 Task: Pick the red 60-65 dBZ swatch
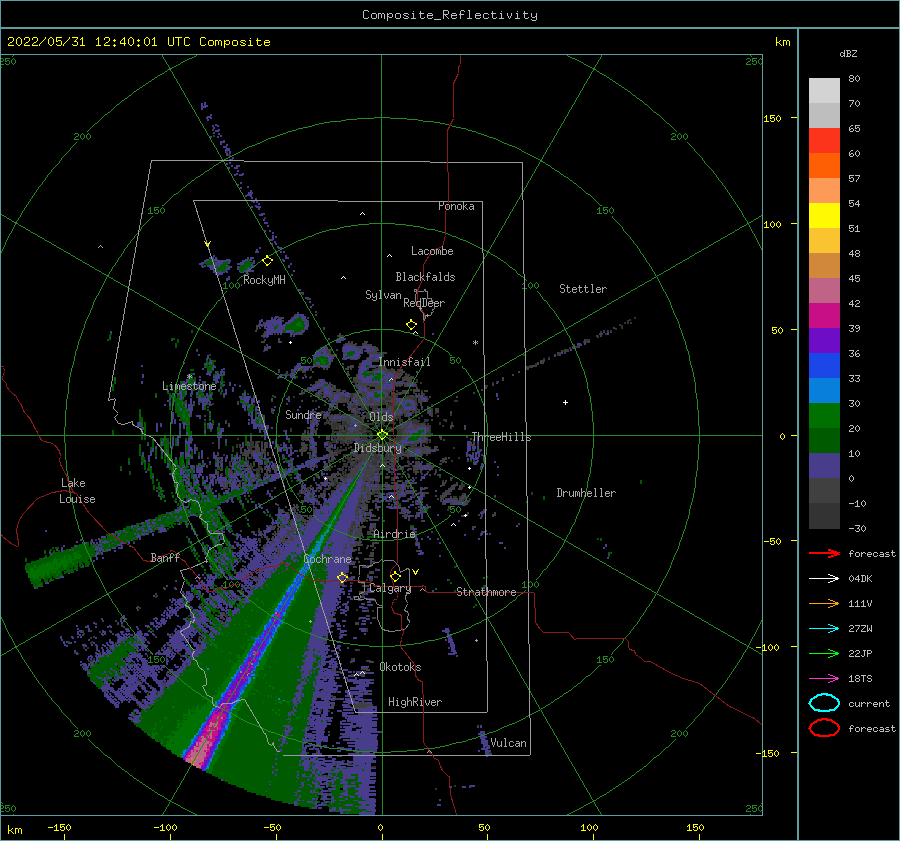824,141
